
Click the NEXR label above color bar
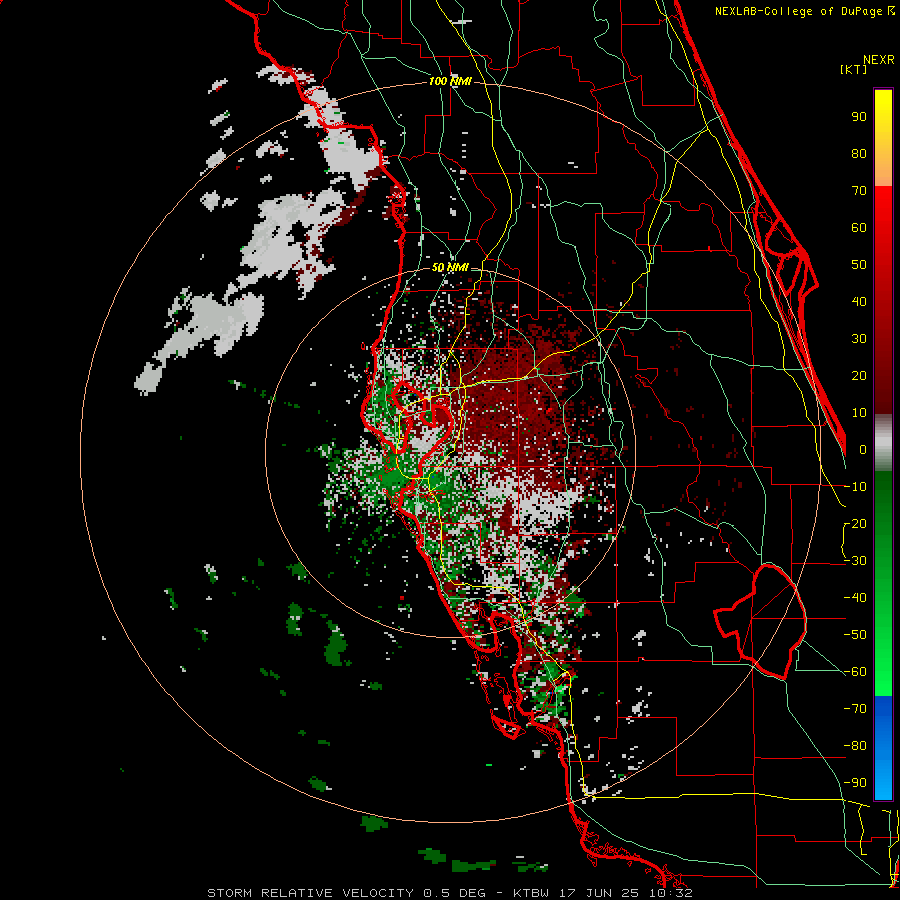(879, 60)
